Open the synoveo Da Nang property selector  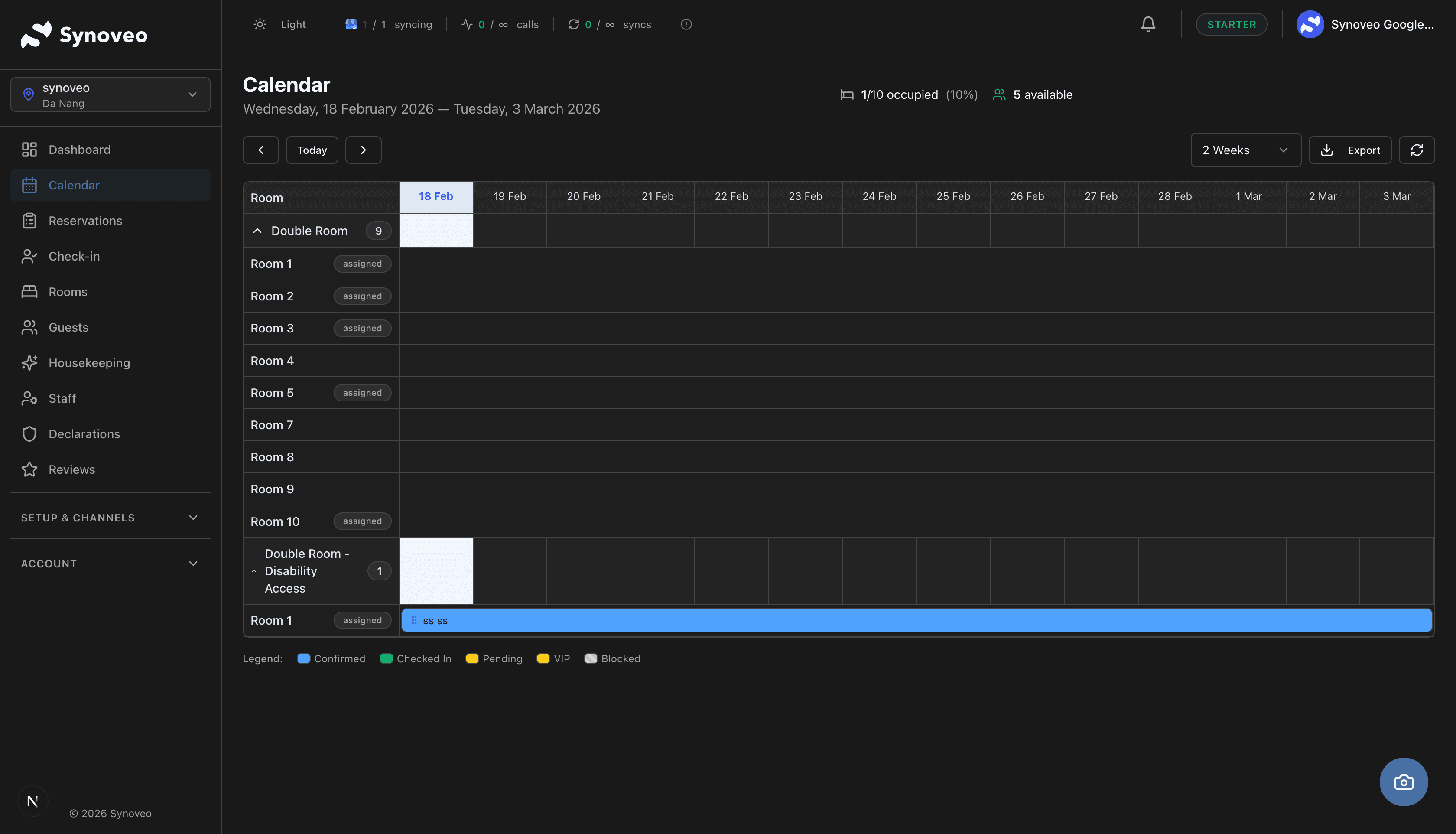[x=110, y=94]
